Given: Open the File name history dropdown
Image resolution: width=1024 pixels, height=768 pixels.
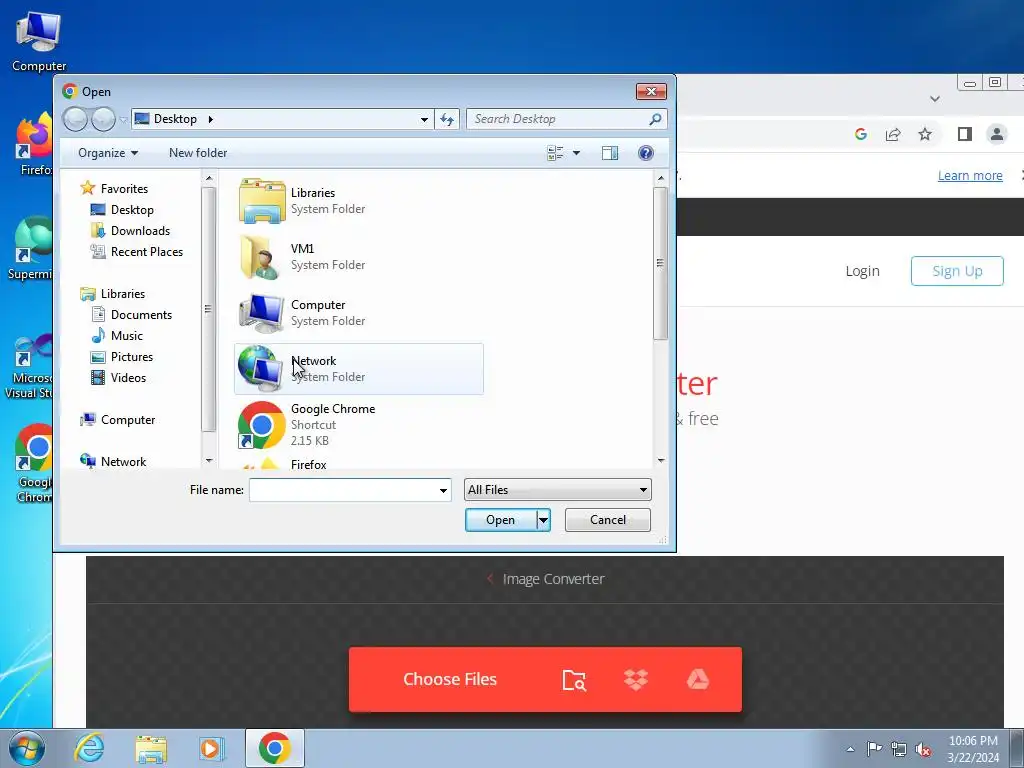Looking at the screenshot, I should pos(443,490).
